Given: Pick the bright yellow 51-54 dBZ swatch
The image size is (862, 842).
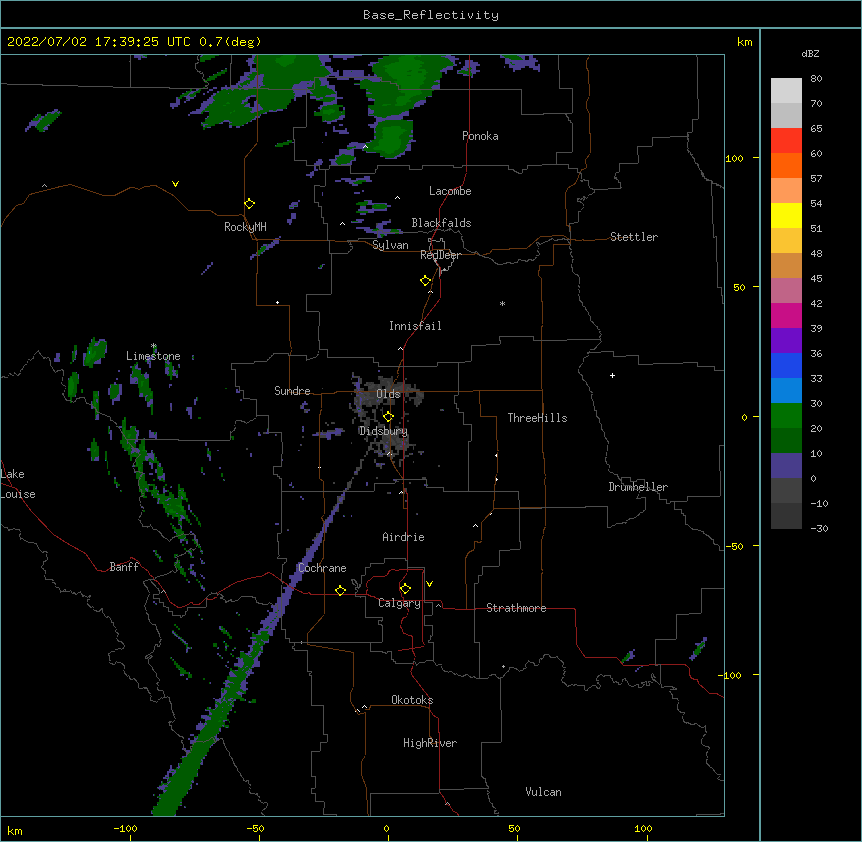Looking at the screenshot, I should [x=786, y=215].
